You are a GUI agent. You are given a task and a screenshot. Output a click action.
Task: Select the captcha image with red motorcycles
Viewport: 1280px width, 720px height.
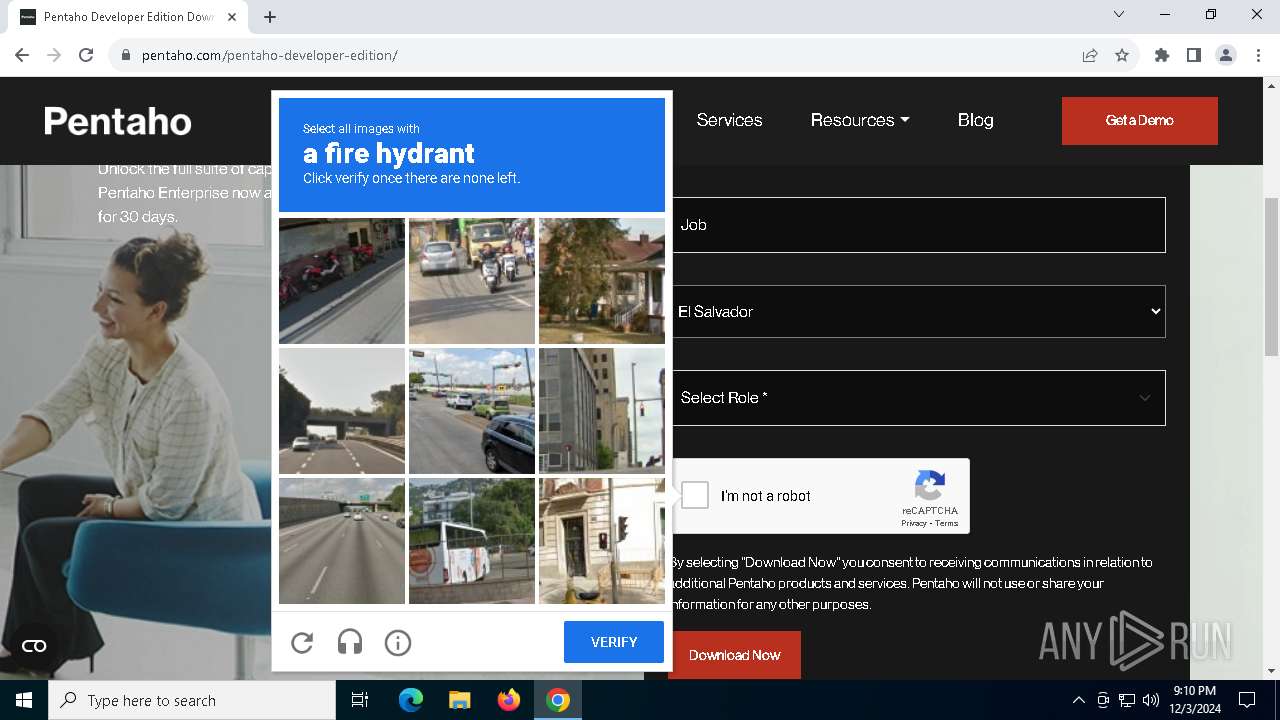click(342, 281)
